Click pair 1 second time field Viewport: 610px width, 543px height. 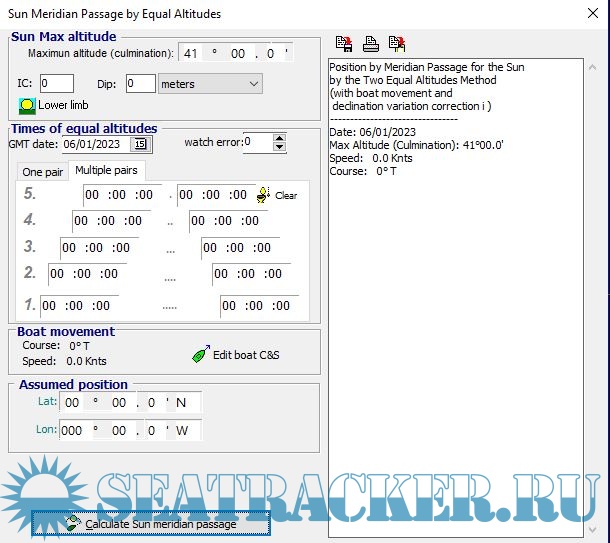point(258,306)
